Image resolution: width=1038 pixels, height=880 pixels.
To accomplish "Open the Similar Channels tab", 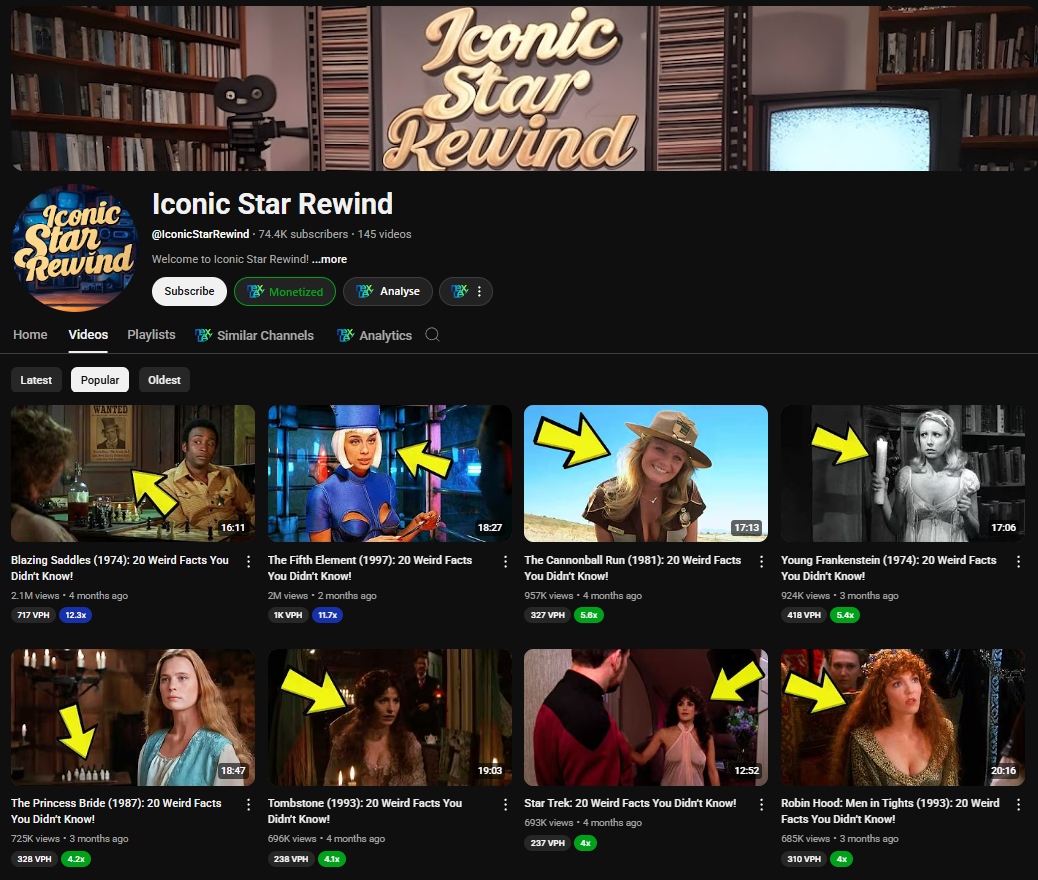I will pos(255,336).
